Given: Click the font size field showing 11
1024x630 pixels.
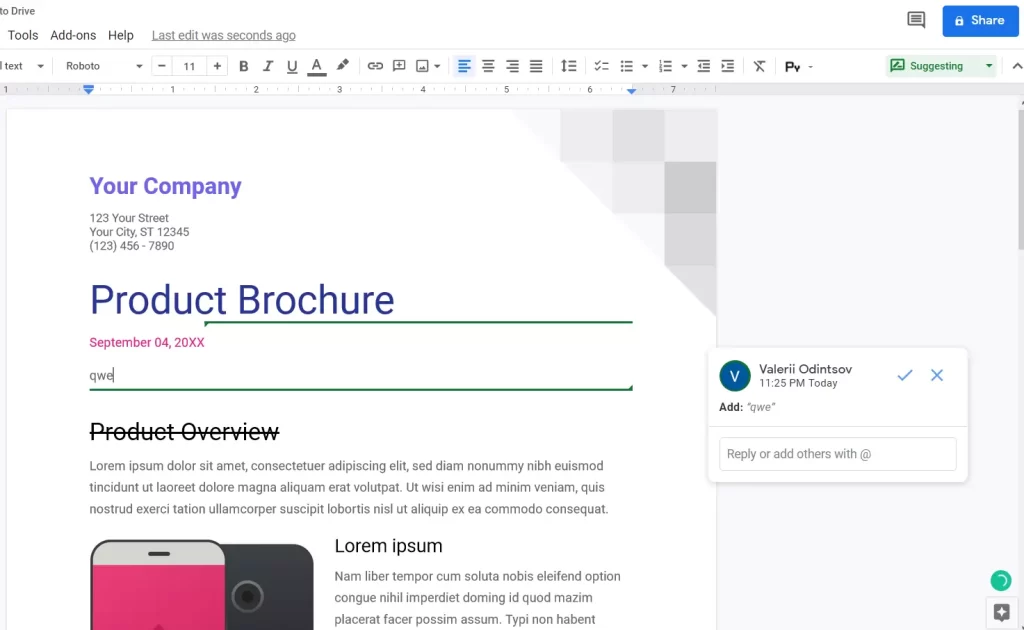Looking at the screenshot, I should click(x=189, y=66).
